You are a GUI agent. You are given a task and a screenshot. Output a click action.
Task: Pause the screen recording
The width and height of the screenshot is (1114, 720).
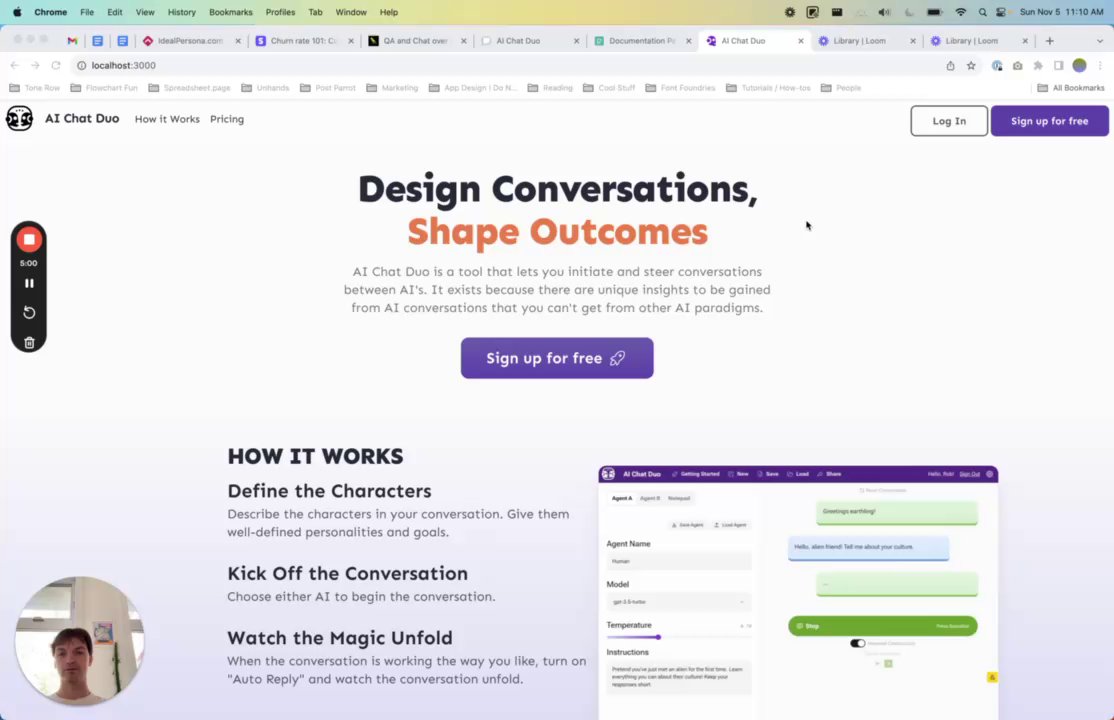coord(29,283)
